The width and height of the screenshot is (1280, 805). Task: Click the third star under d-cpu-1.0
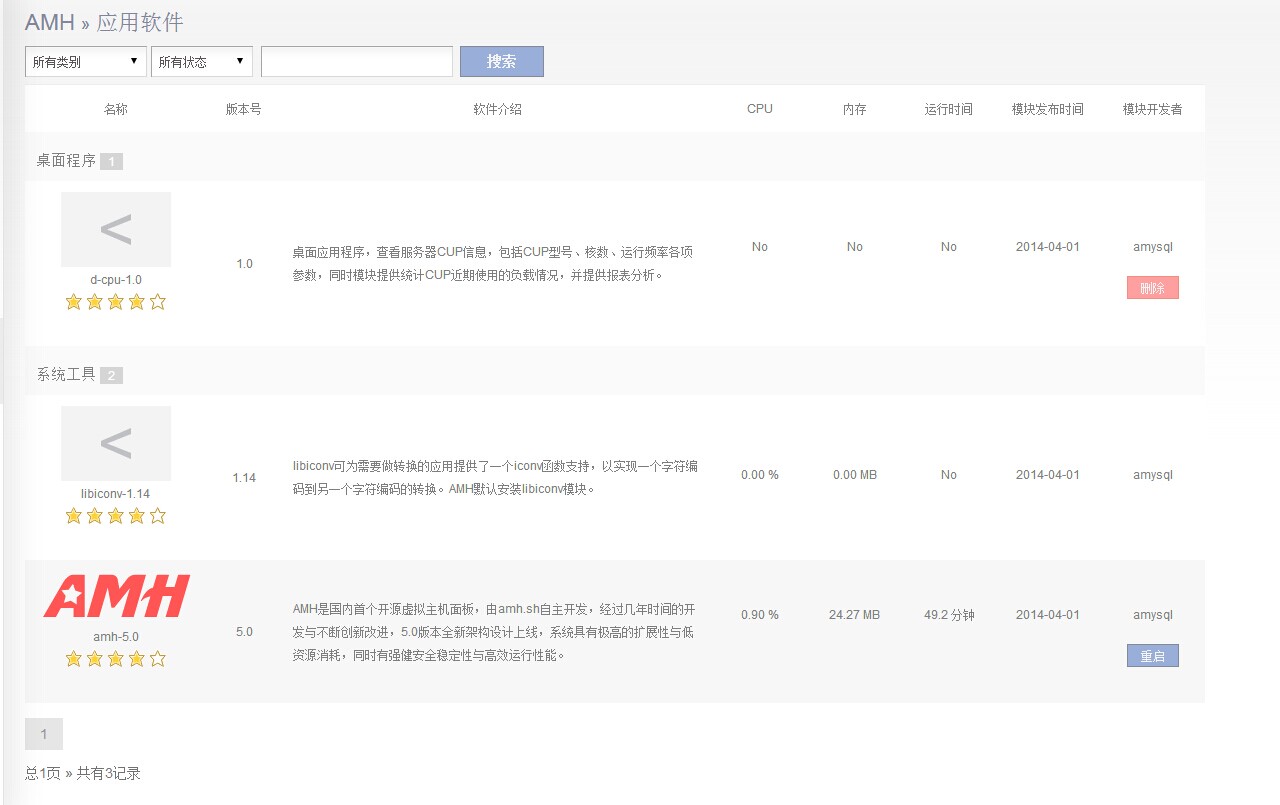click(116, 302)
